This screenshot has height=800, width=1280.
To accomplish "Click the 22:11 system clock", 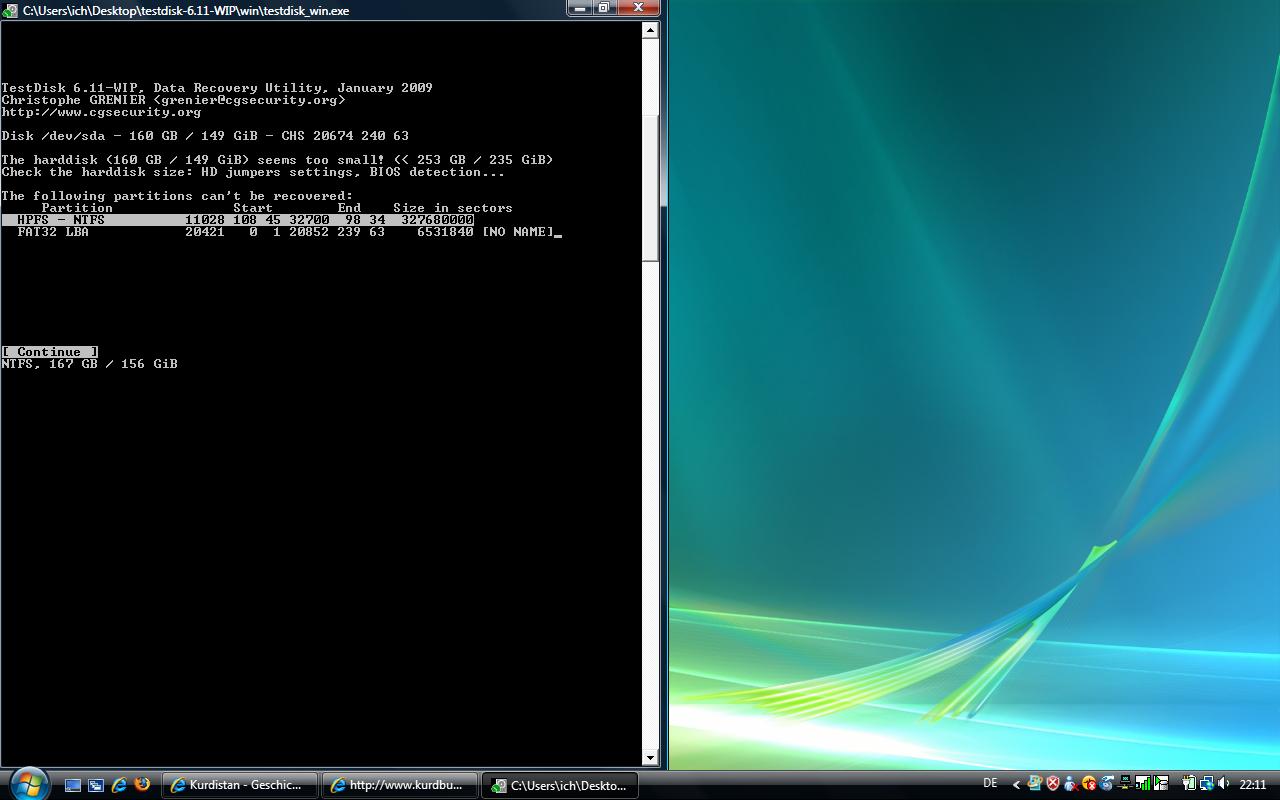I will pos(1252,785).
